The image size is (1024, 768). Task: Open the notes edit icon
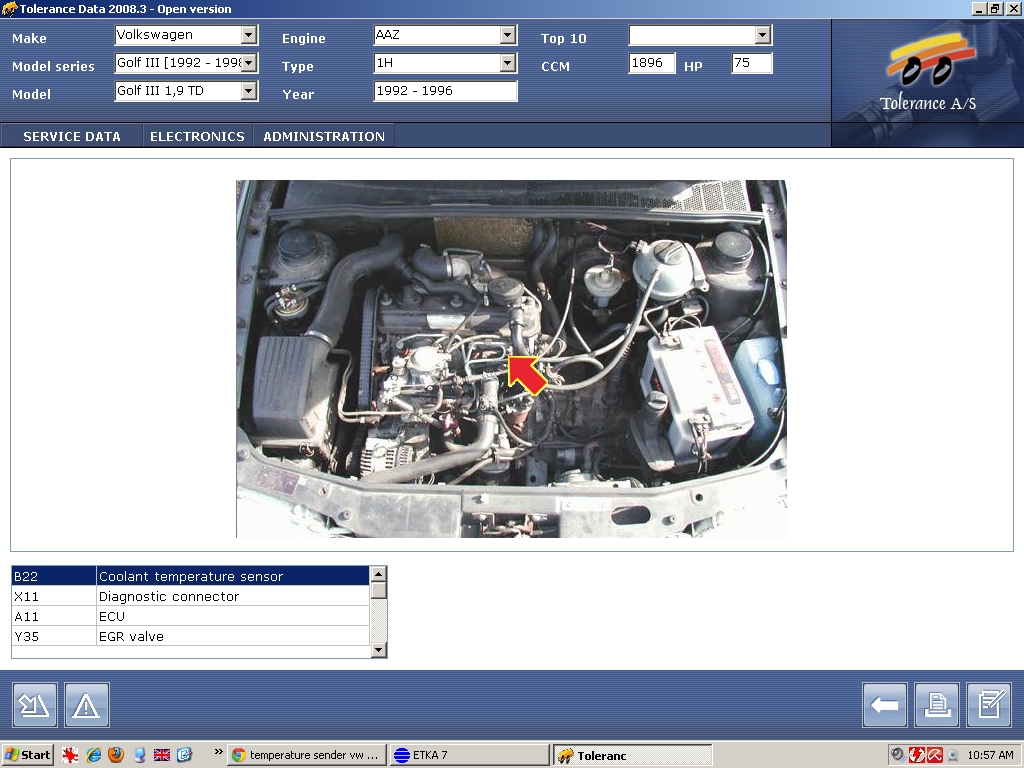point(989,705)
